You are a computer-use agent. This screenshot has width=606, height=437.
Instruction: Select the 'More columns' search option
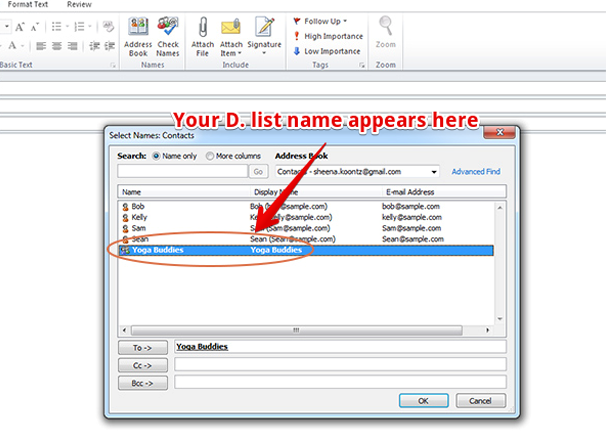(211, 156)
